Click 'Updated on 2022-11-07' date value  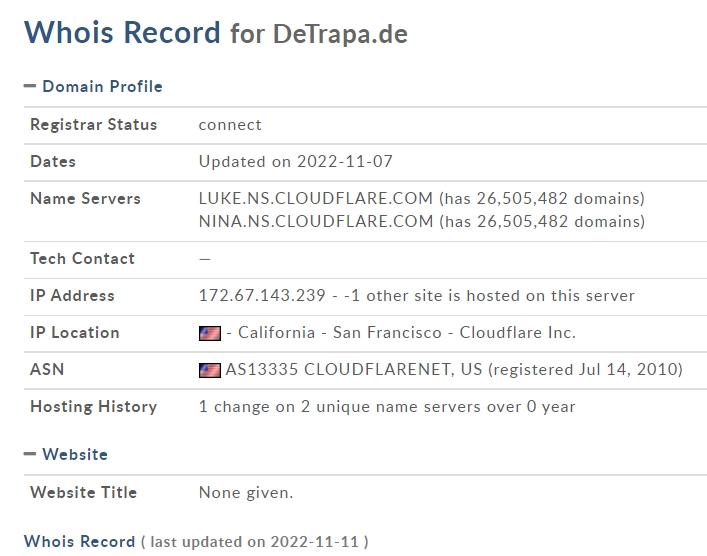click(296, 161)
